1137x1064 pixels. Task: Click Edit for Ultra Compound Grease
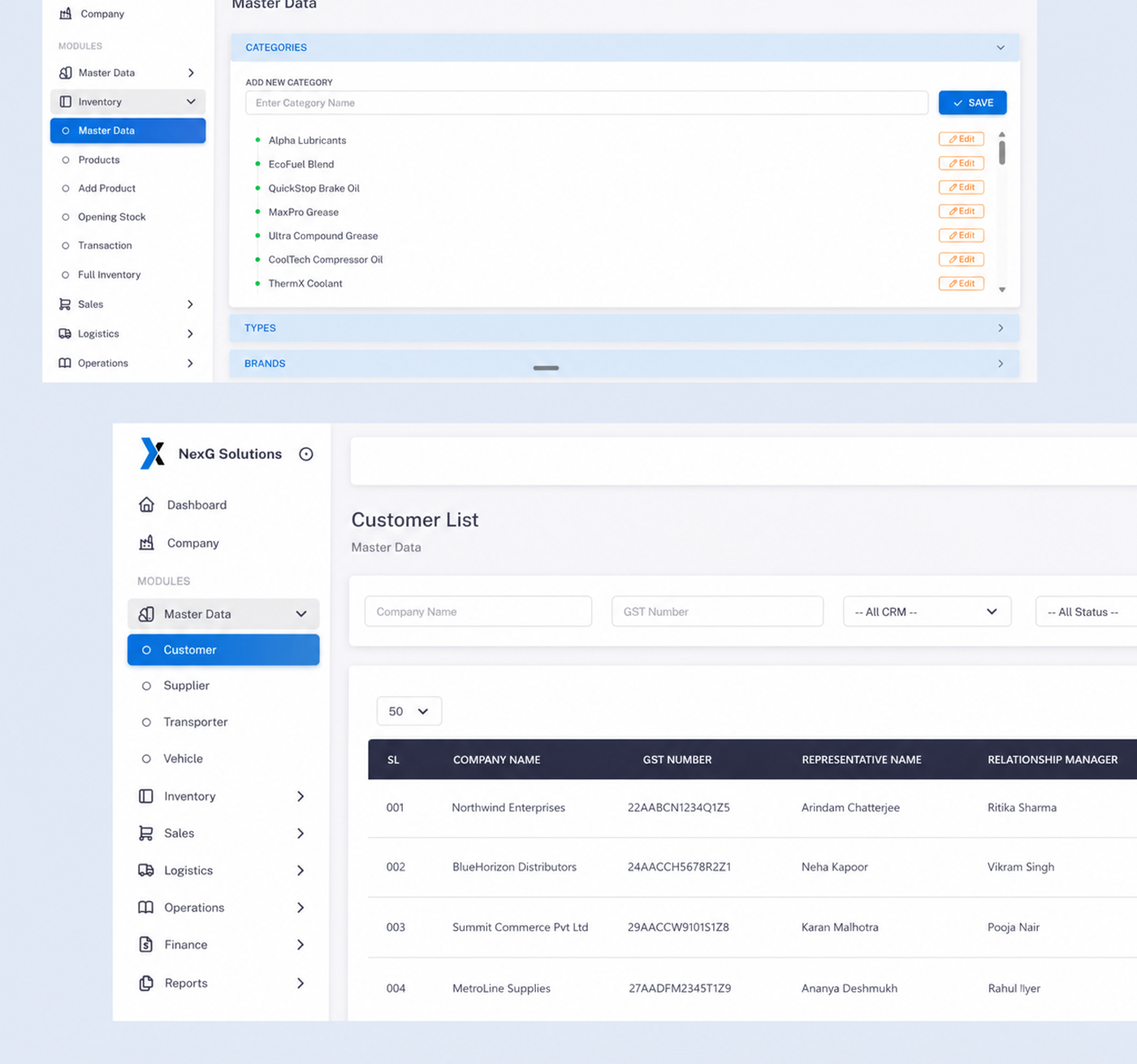[x=962, y=236]
